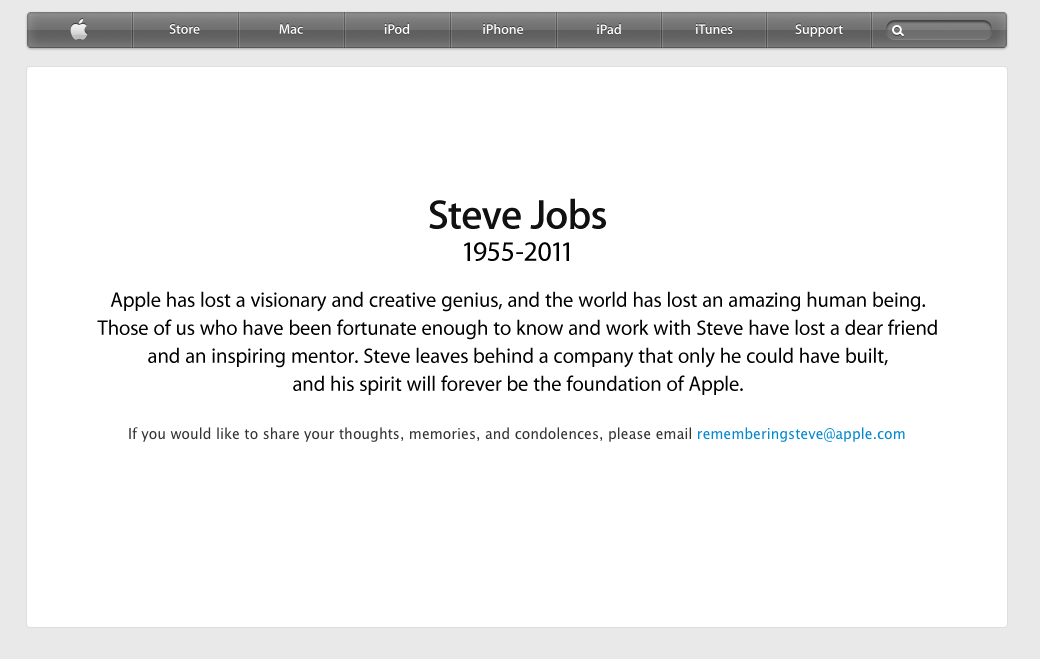Click the search magnifier icon
The image size is (1040, 659).
(897, 30)
